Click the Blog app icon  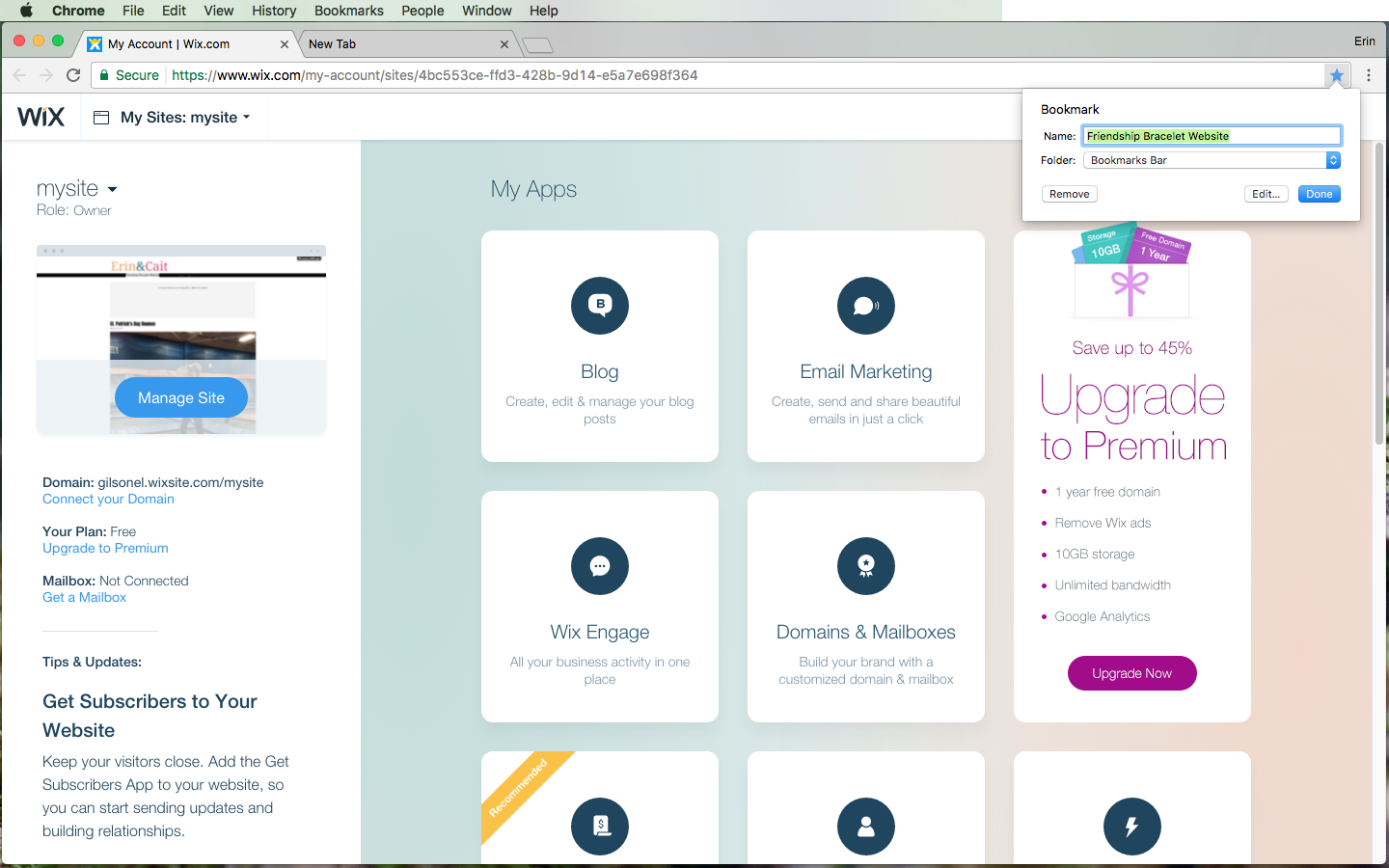pyautogui.click(x=600, y=306)
